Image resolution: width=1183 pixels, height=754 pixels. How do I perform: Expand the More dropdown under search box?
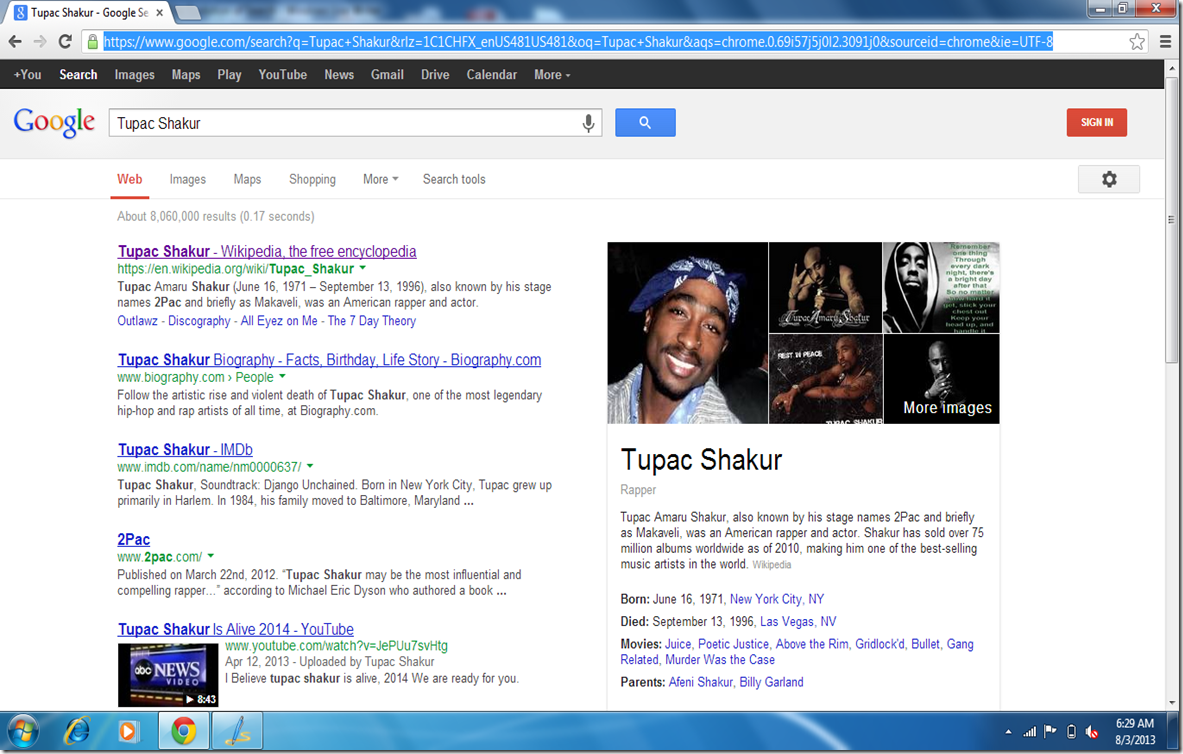pos(380,179)
